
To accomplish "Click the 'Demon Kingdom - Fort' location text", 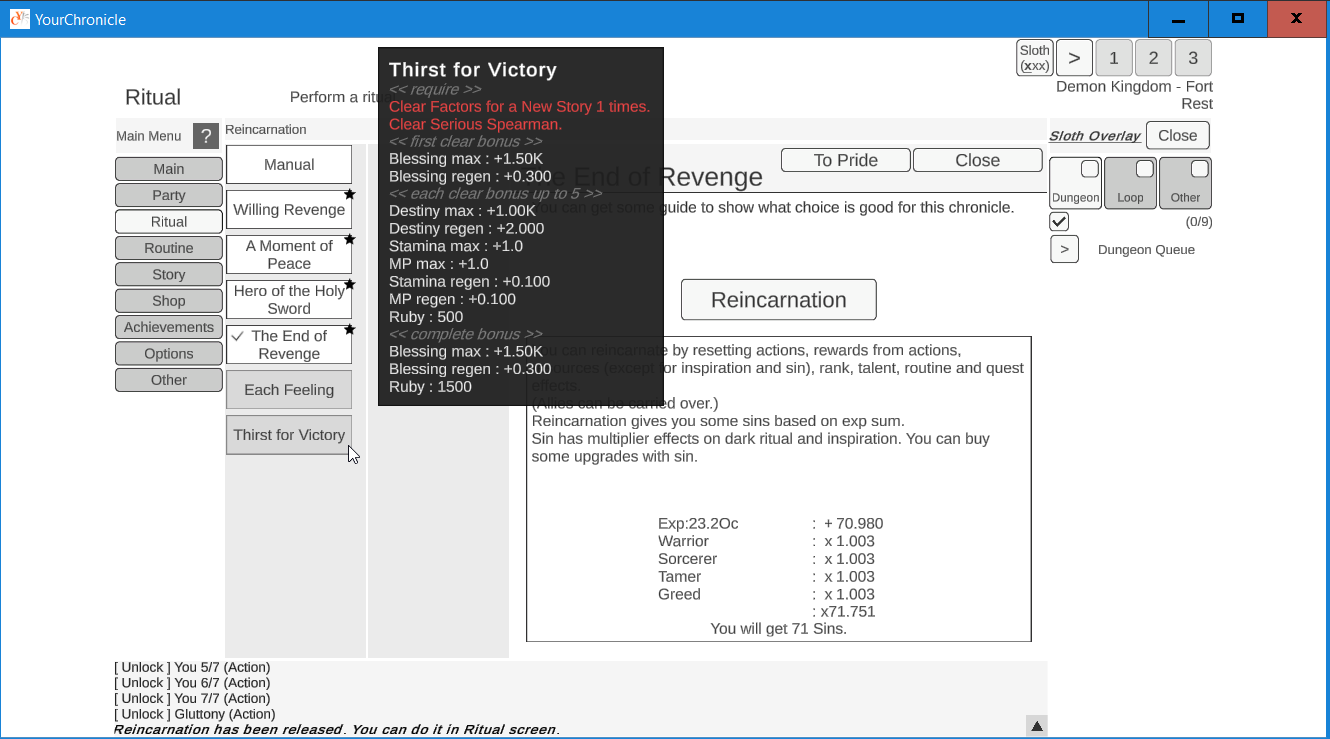I will pos(1134,87).
